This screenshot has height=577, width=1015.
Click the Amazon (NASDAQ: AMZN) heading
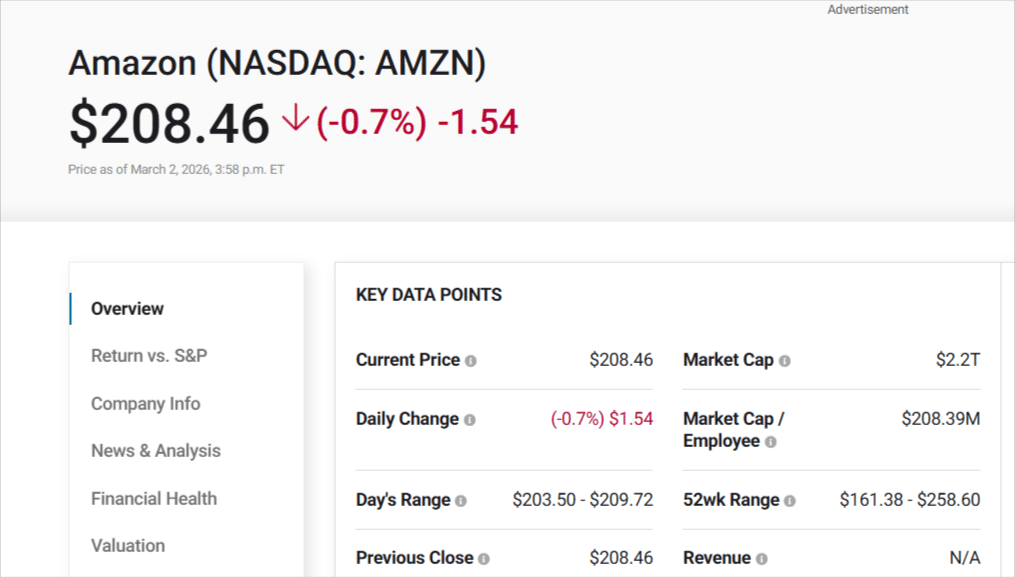[x=276, y=63]
